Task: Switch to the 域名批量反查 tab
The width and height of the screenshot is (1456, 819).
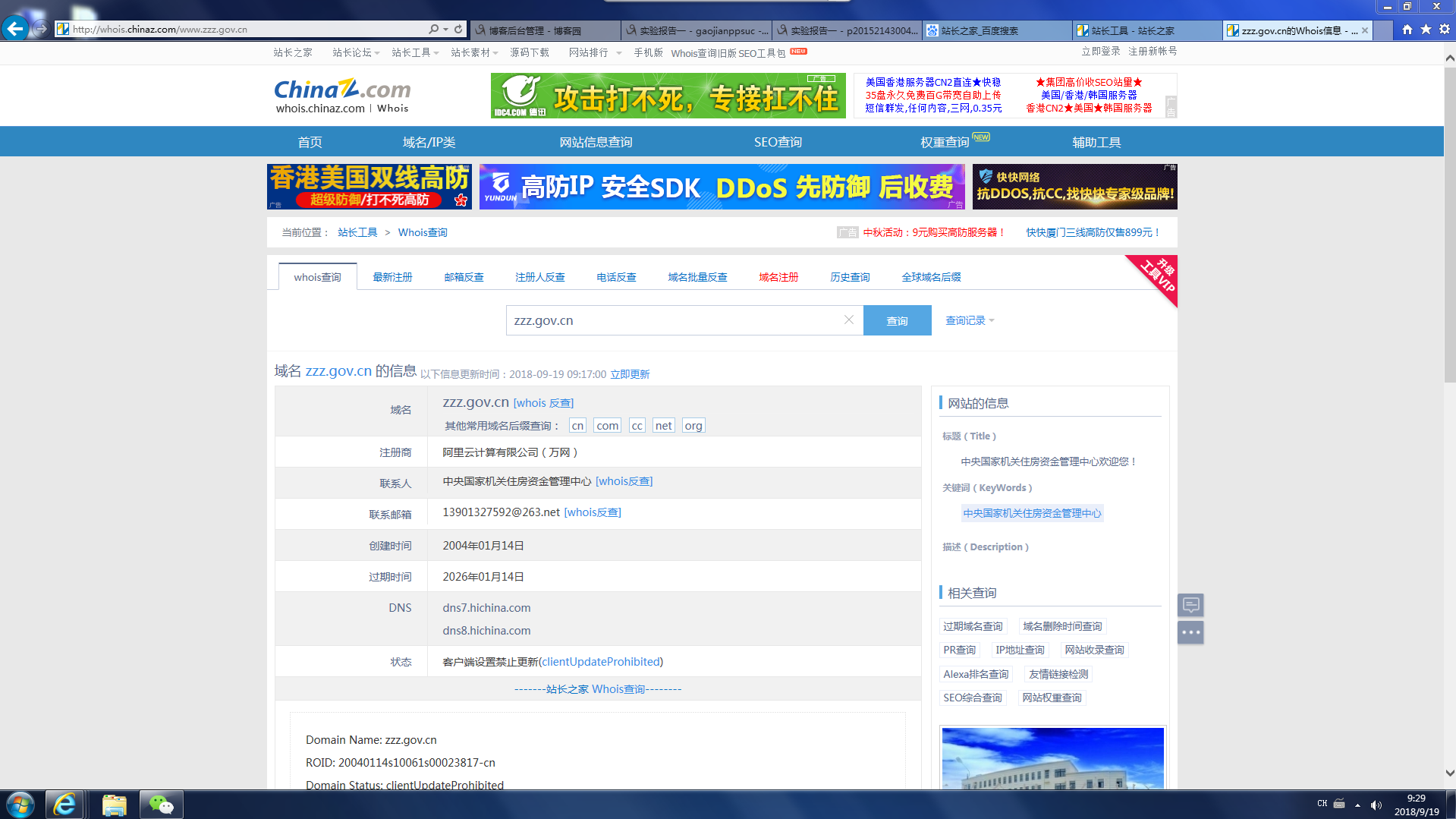Action: click(697, 277)
